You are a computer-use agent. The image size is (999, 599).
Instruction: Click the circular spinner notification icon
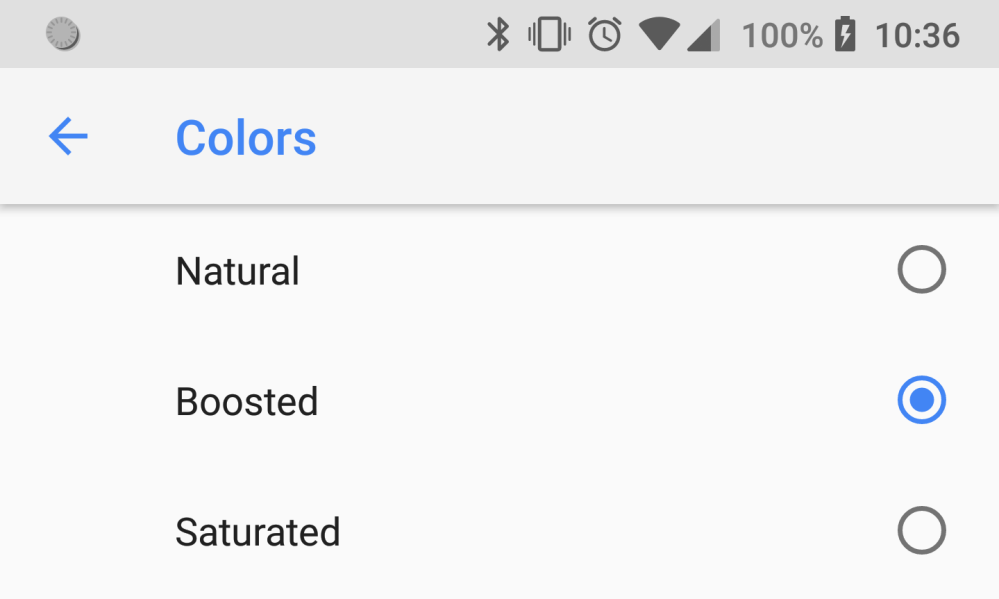click(63, 35)
